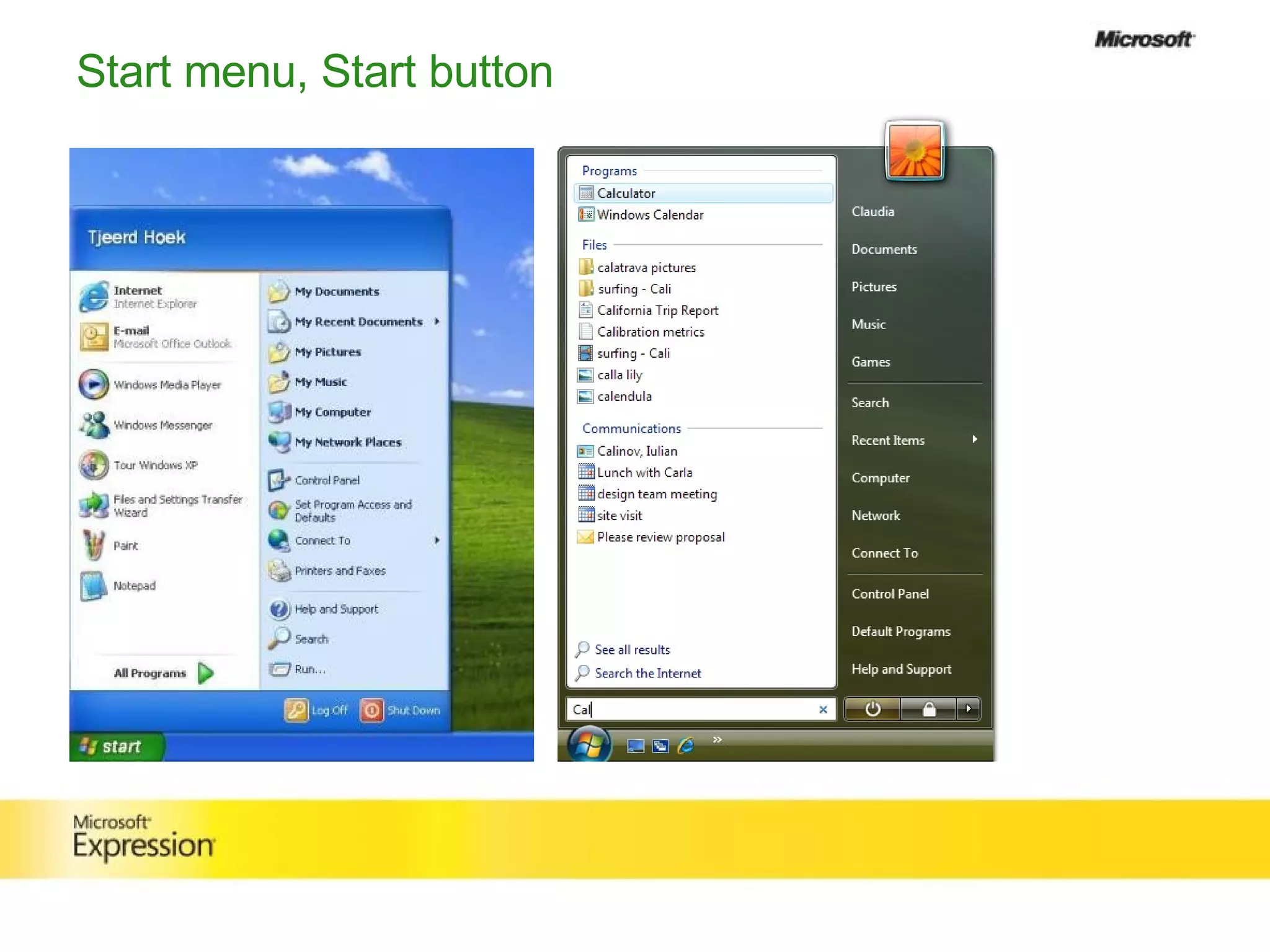Screen dimensions: 1270x952
Task: Open the Printers and Faxes icon
Action: point(279,570)
